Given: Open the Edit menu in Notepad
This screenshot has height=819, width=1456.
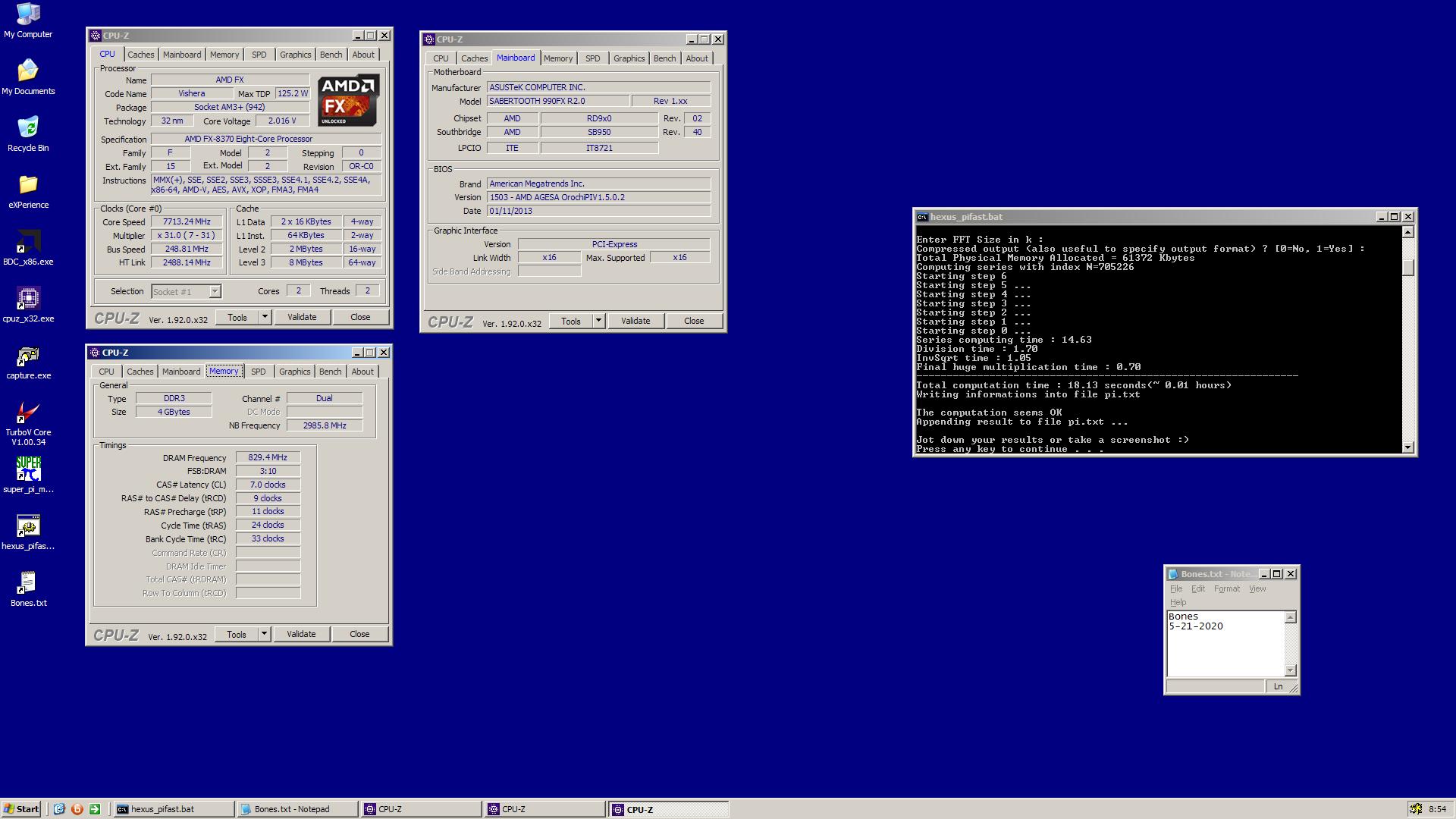Looking at the screenshot, I should (x=1198, y=589).
